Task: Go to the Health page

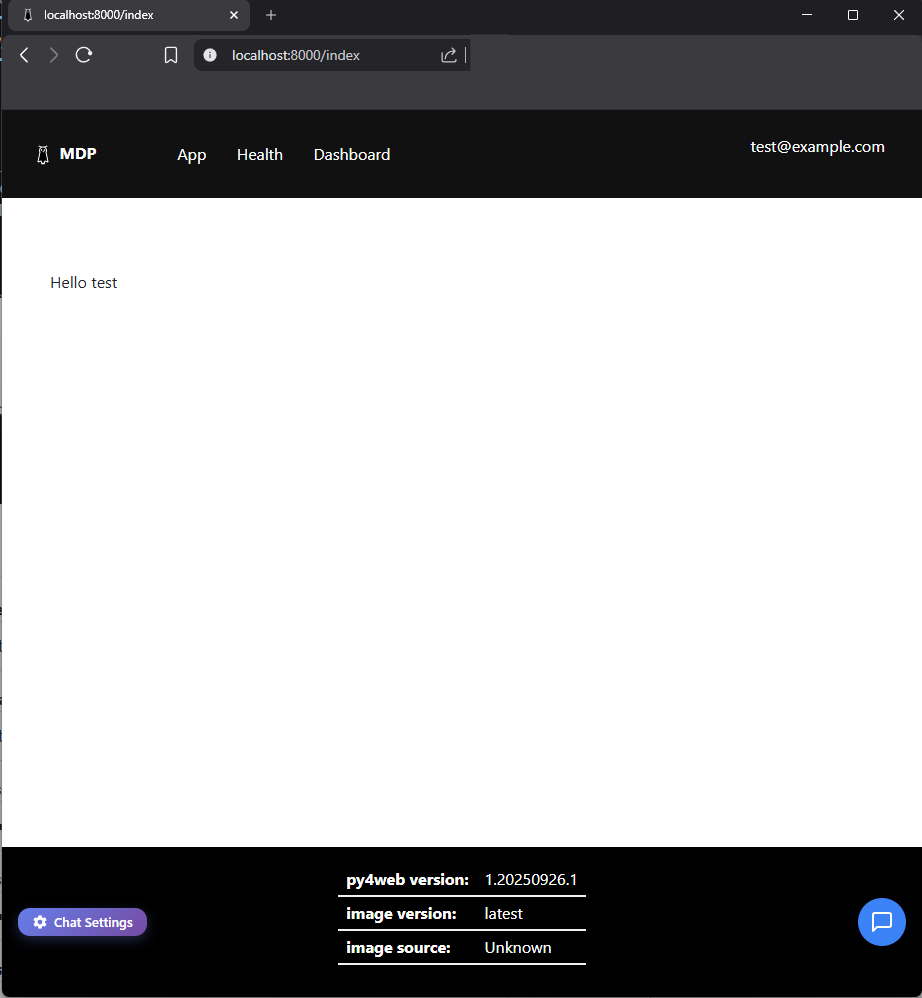Action: (x=260, y=155)
